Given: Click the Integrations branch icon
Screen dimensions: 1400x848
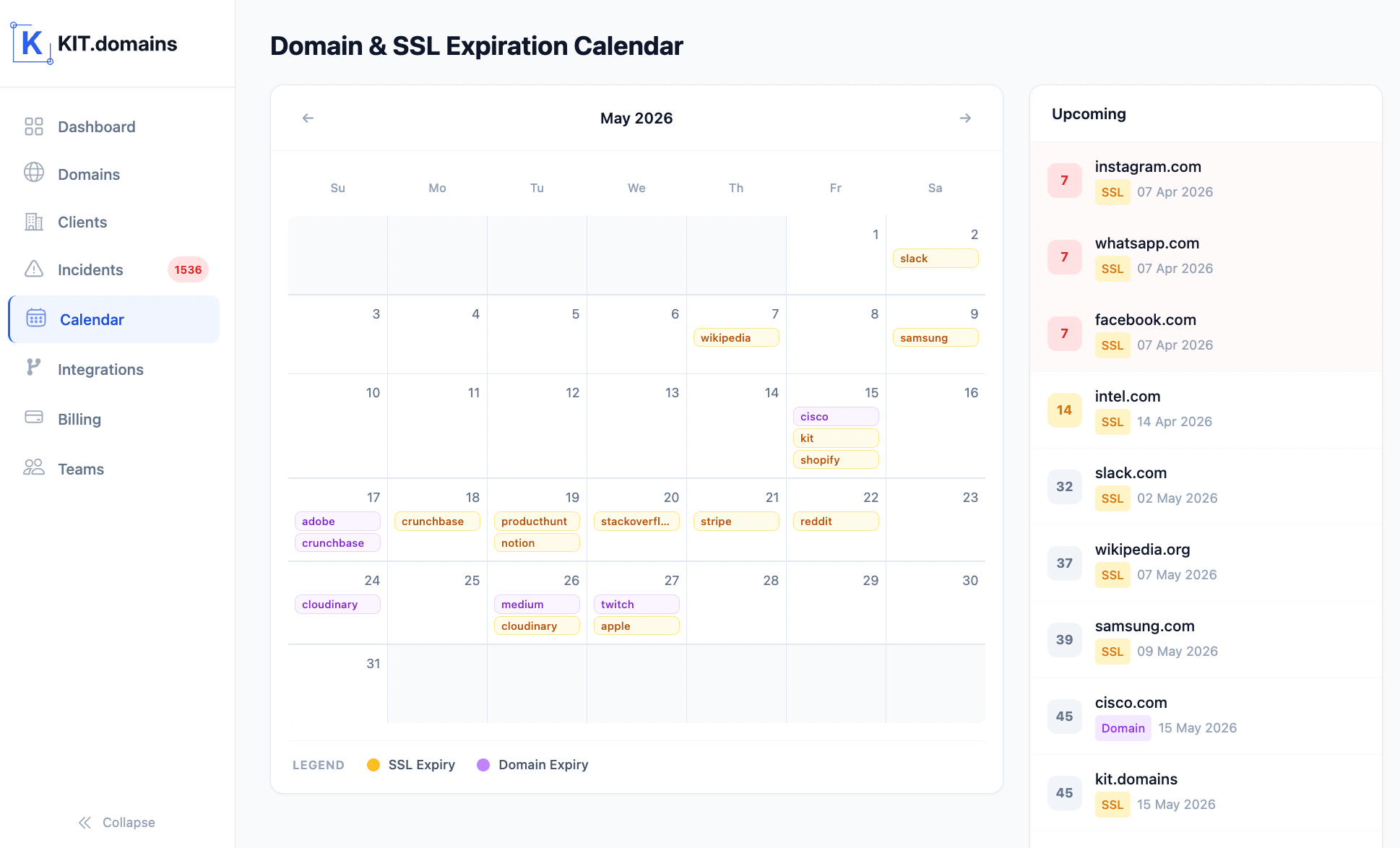Looking at the screenshot, I should click(x=33, y=369).
